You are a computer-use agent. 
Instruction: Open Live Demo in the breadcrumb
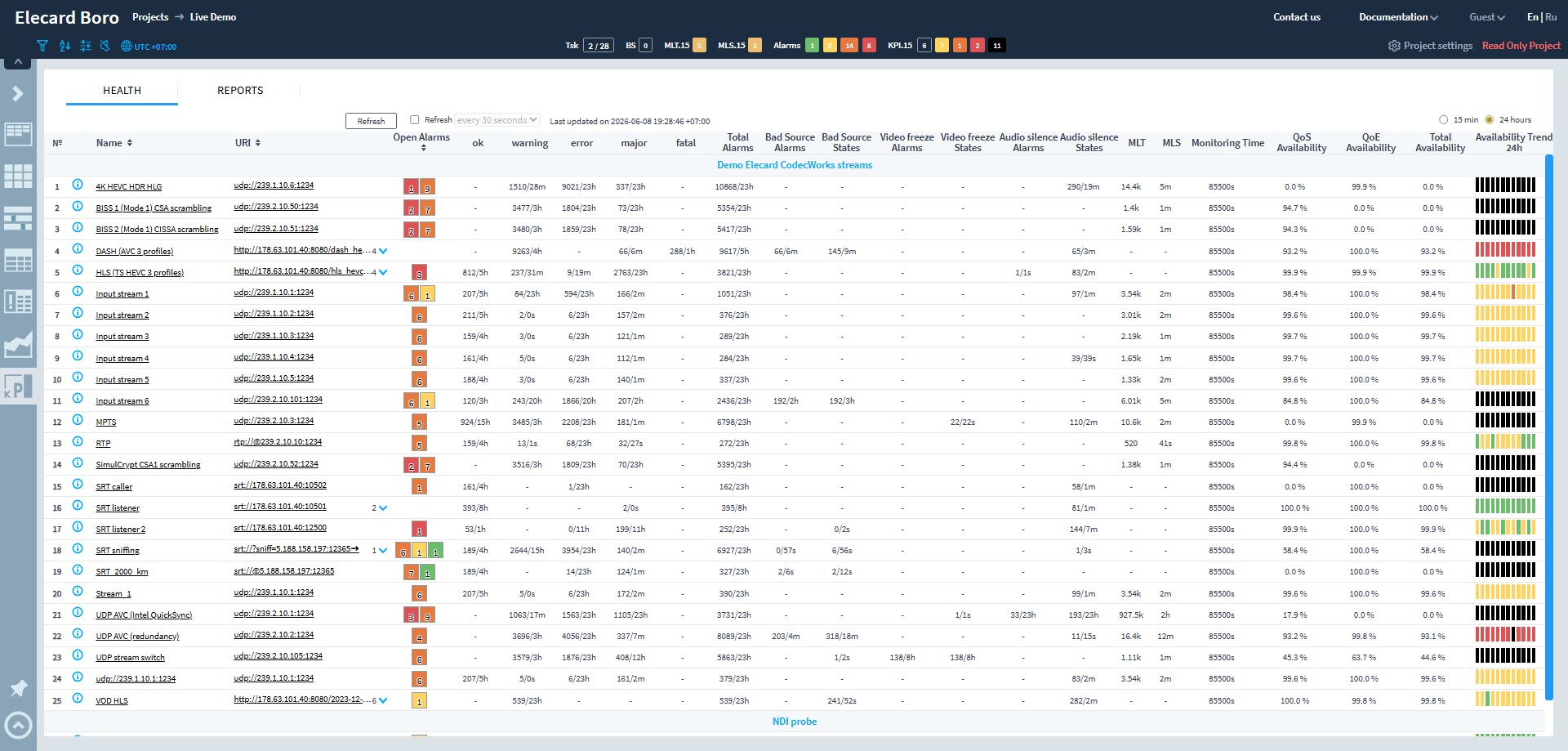point(213,17)
